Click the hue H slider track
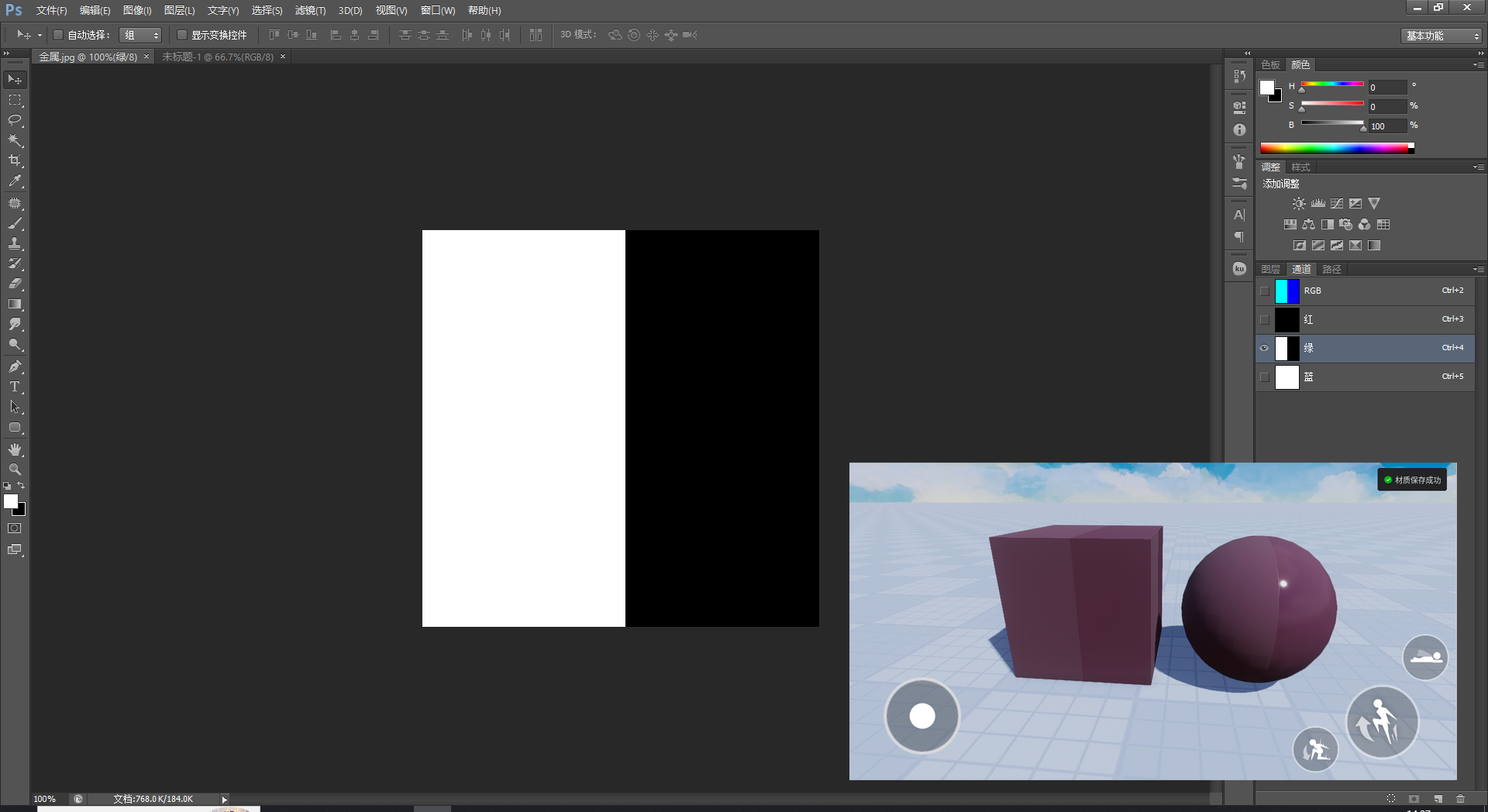 pyautogui.click(x=1332, y=84)
